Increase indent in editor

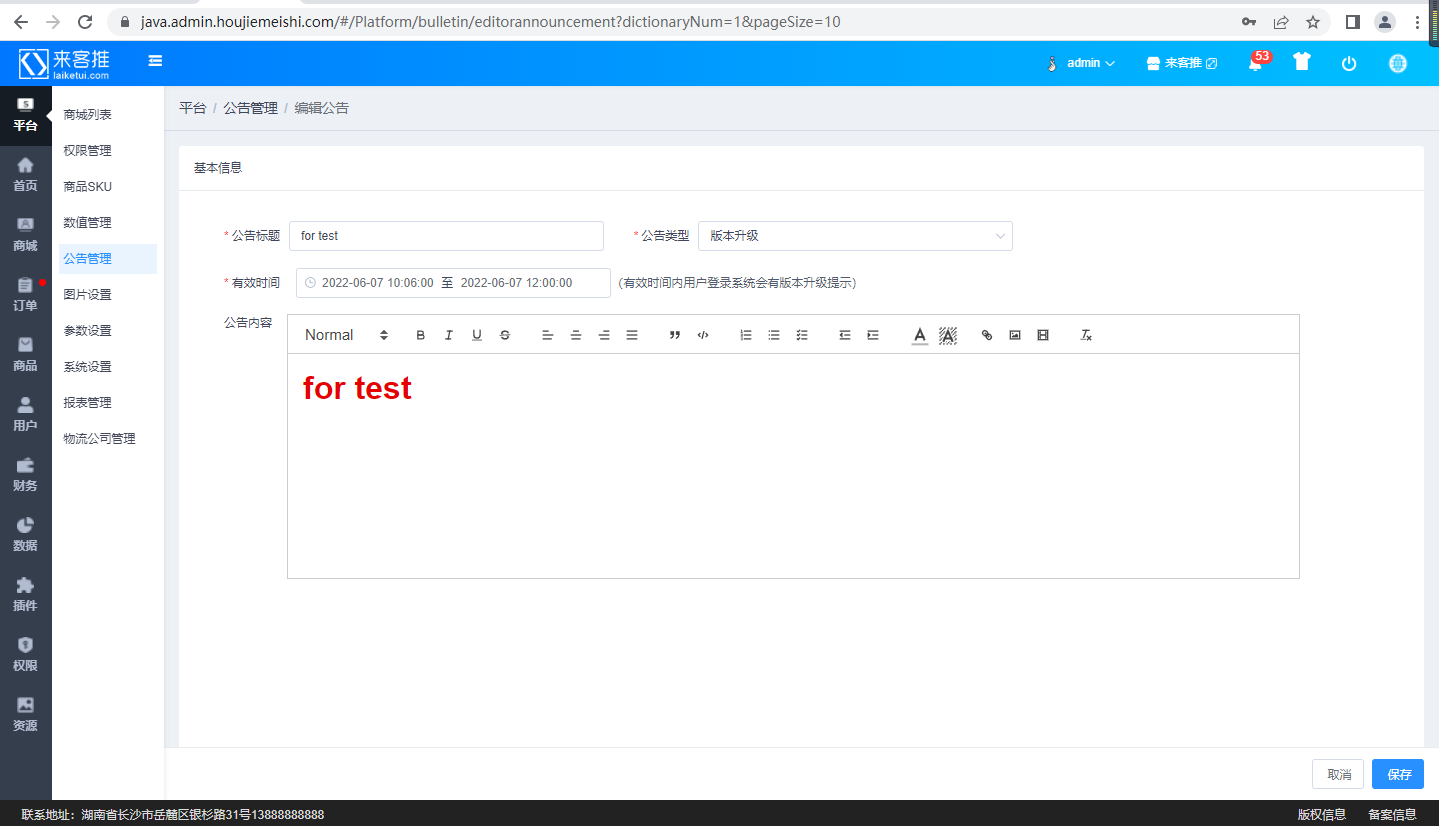pos(873,335)
